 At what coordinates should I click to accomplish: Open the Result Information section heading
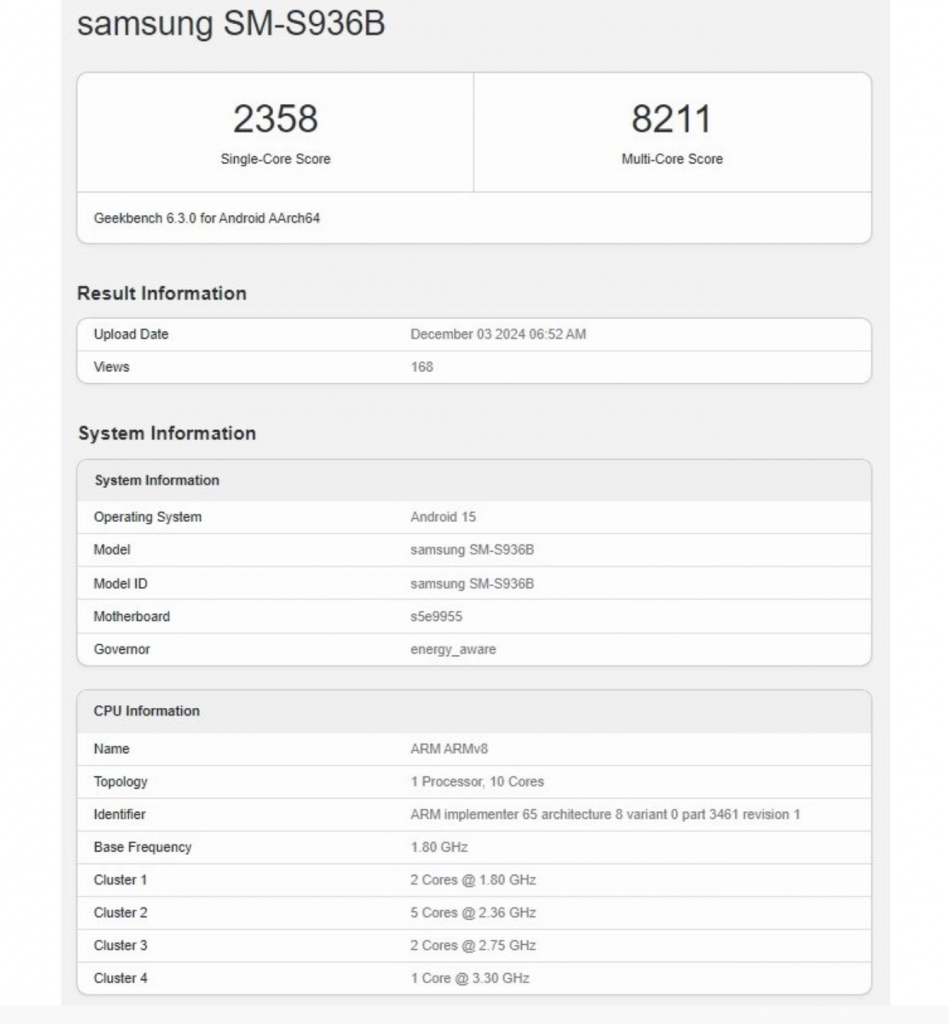pos(163,293)
